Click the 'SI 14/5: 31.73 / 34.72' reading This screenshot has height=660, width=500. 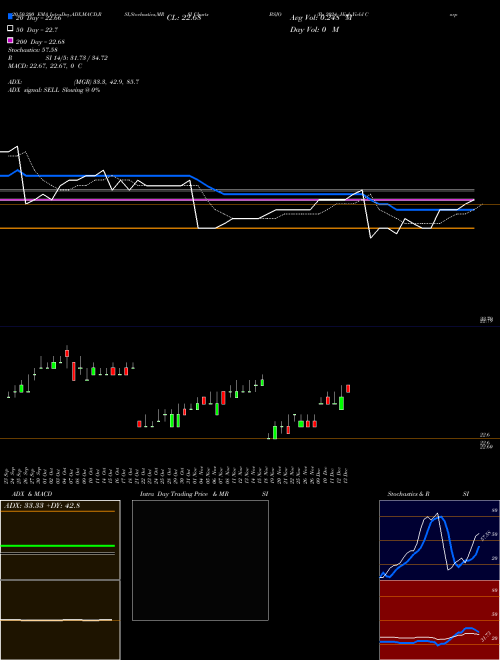[x=77, y=58]
